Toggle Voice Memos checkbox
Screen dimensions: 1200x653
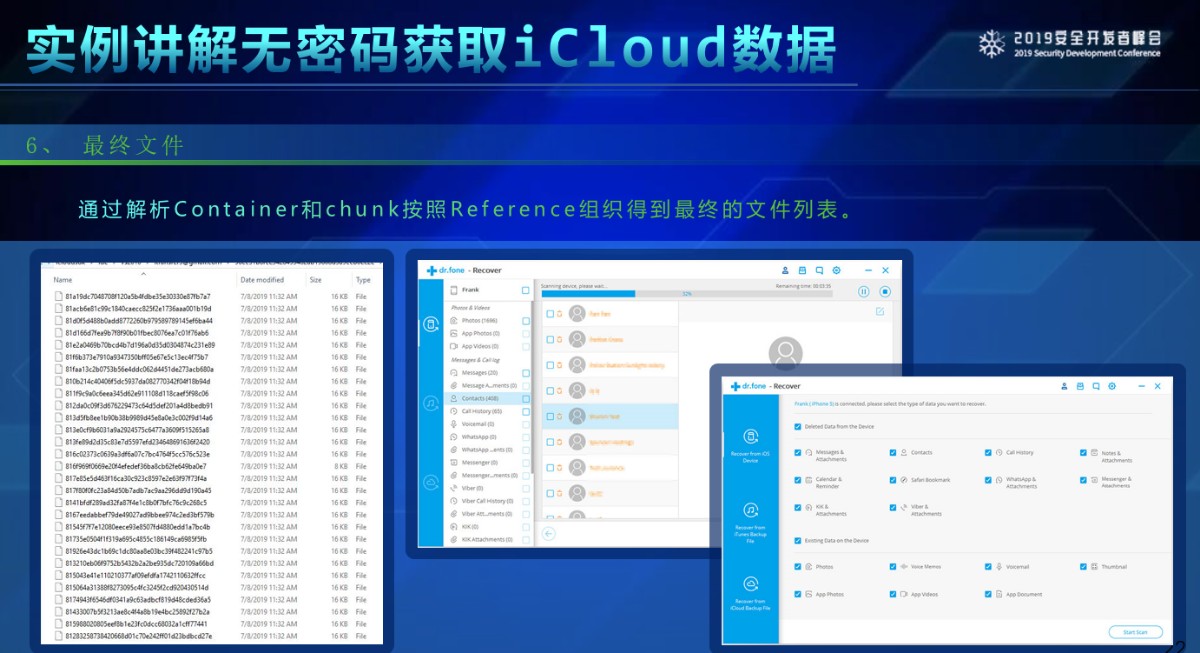coord(892,566)
